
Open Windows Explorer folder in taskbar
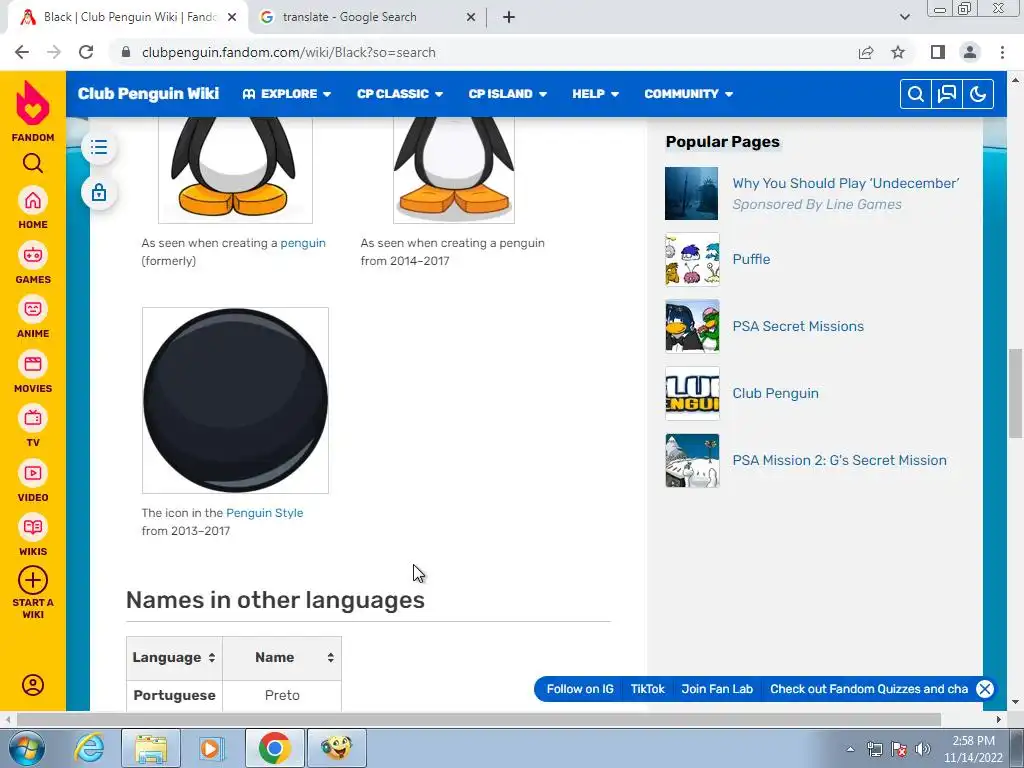point(151,748)
